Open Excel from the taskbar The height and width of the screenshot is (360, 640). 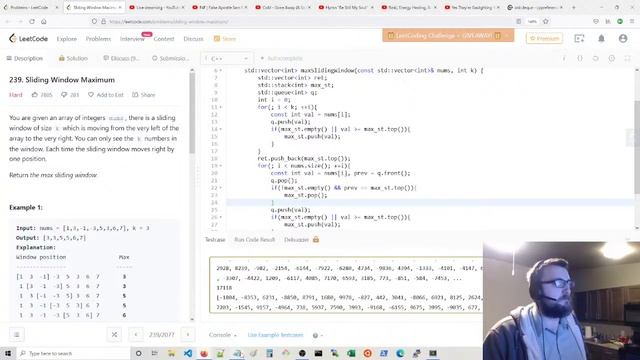(351, 353)
